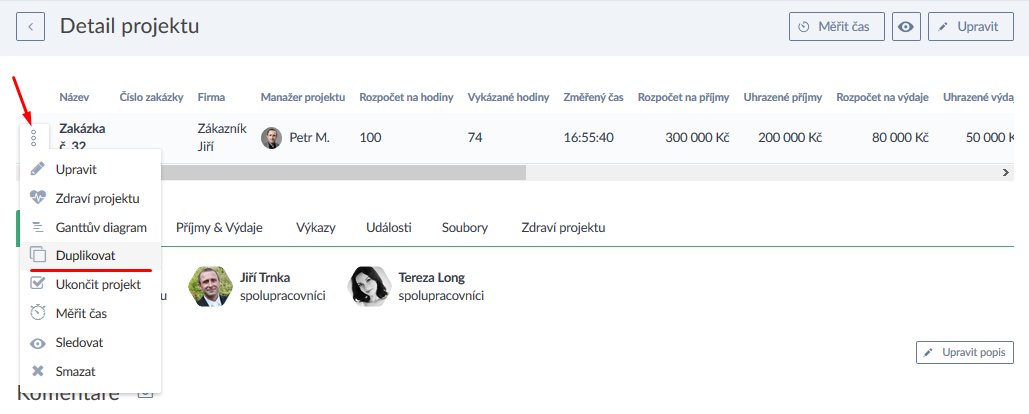Viewport: 1029px width, 414px height.
Task: Go back using the left chevron button
Action: 31,27
